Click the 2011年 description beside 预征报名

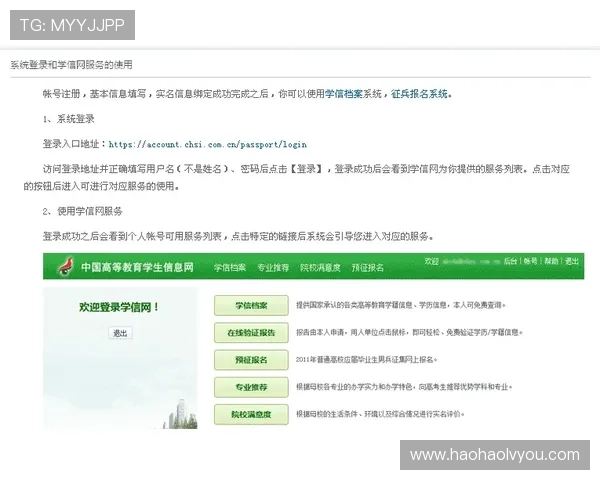pyautogui.click(x=367, y=359)
